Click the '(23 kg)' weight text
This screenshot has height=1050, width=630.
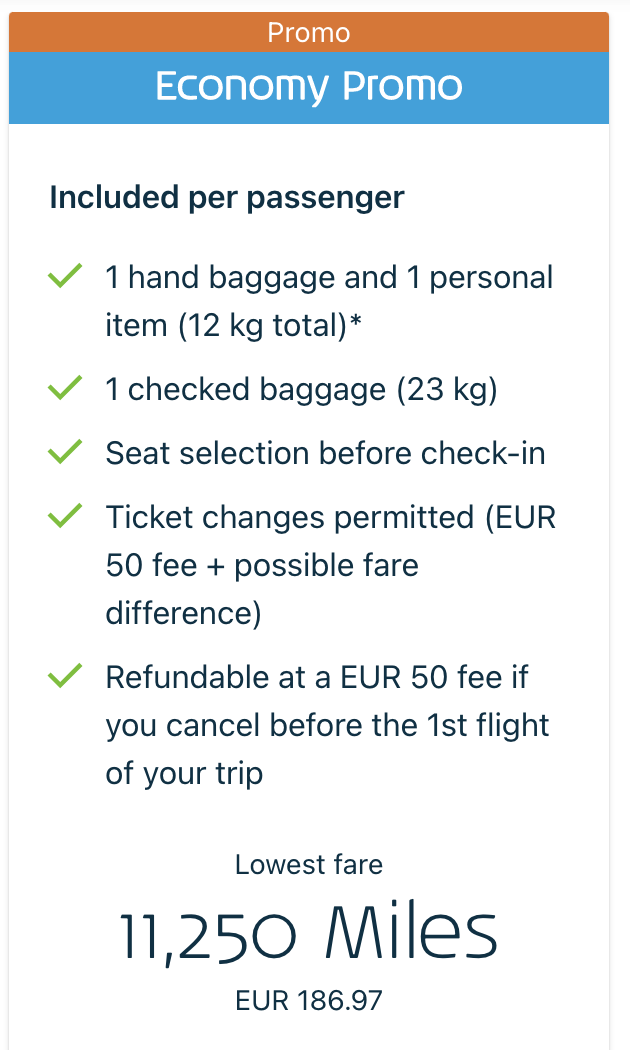pos(447,389)
